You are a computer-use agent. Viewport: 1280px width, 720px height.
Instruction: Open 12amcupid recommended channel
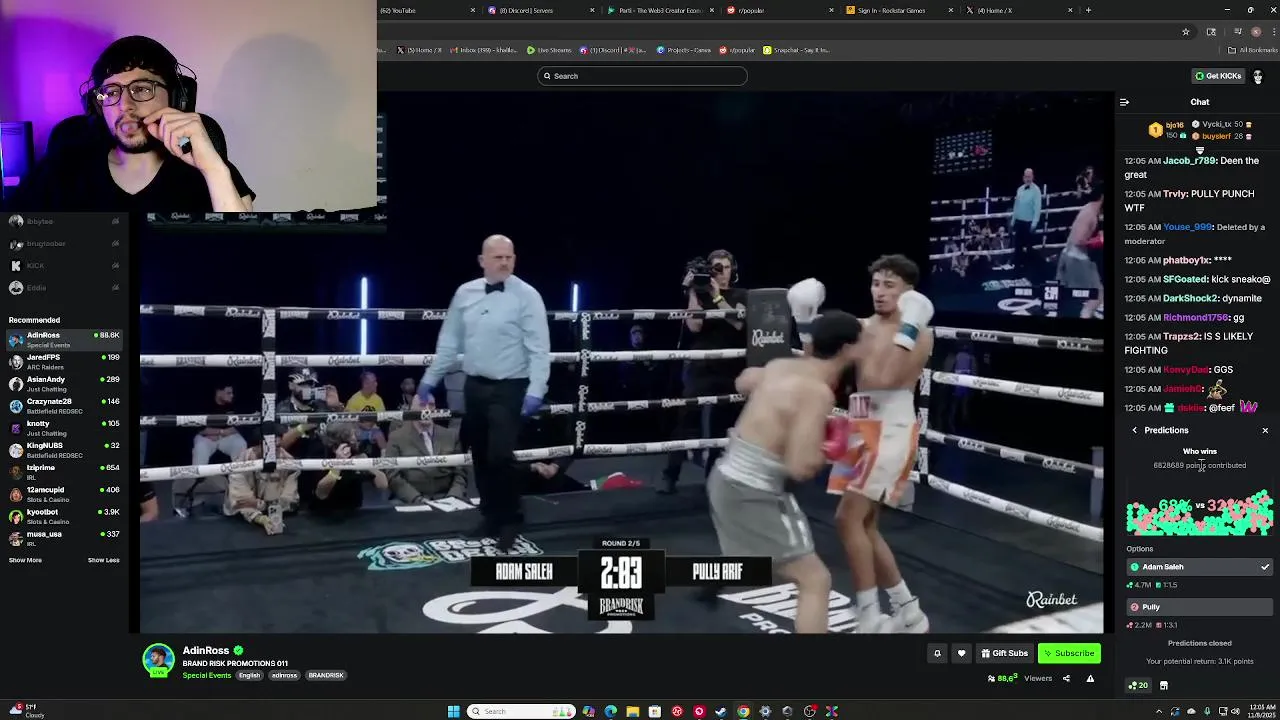tap(64, 493)
